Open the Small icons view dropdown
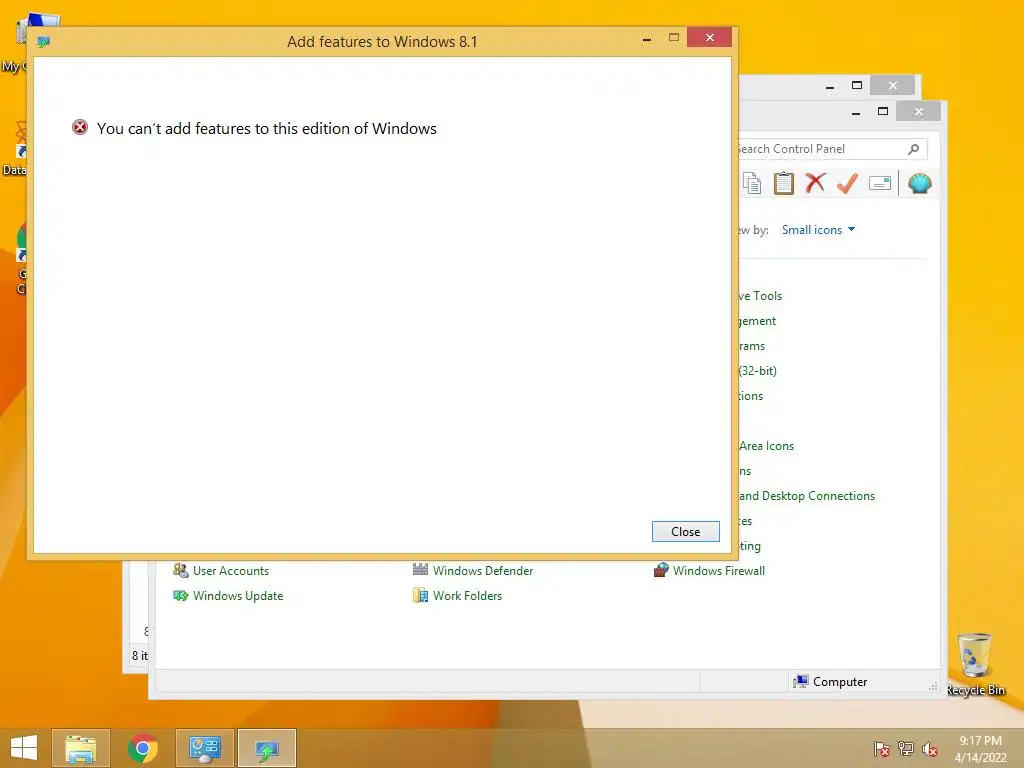1024x768 pixels. tap(818, 230)
